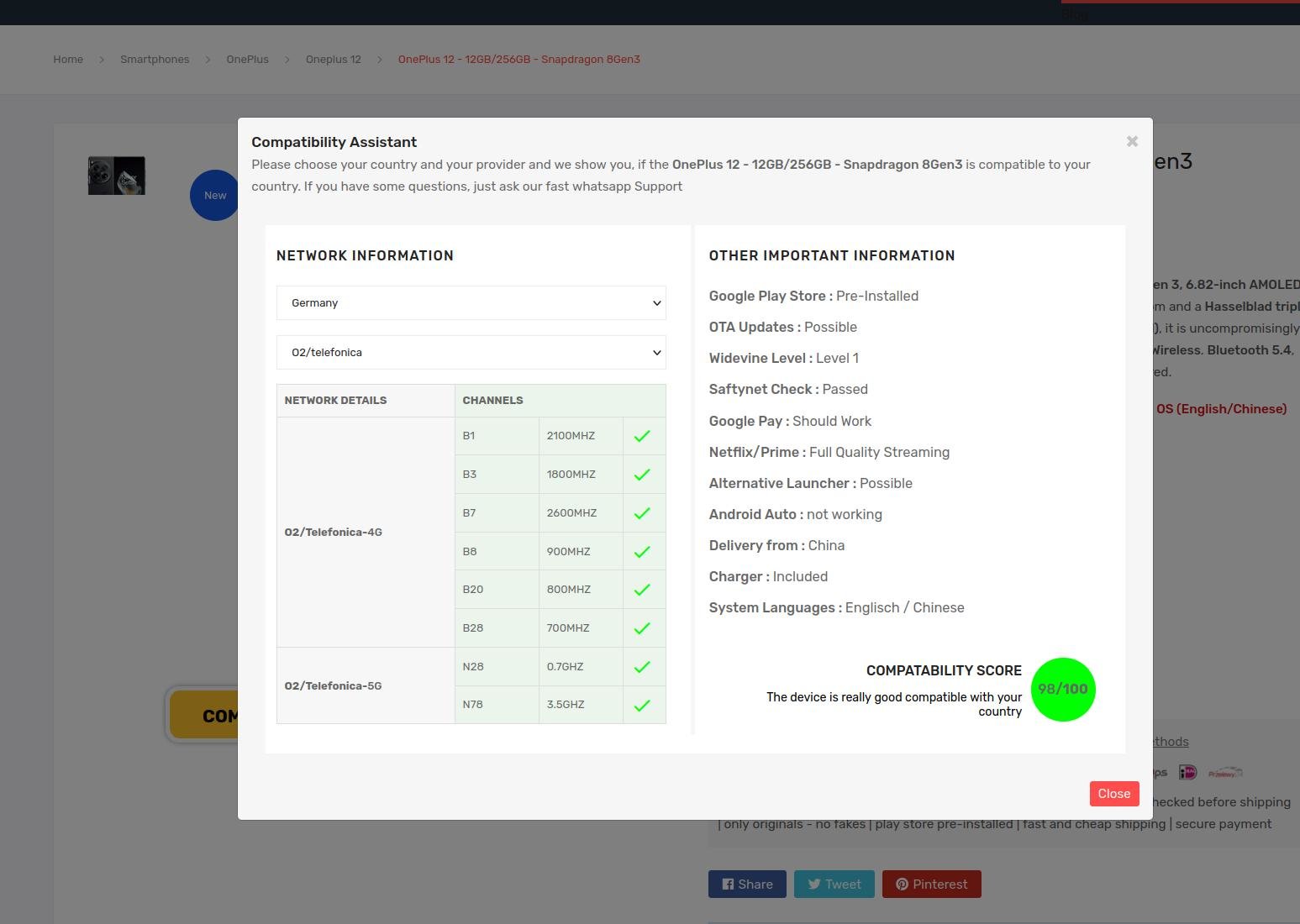The image size is (1300, 924).
Task: Open the Smartphones breadcrumb link
Action: [x=155, y=60]
